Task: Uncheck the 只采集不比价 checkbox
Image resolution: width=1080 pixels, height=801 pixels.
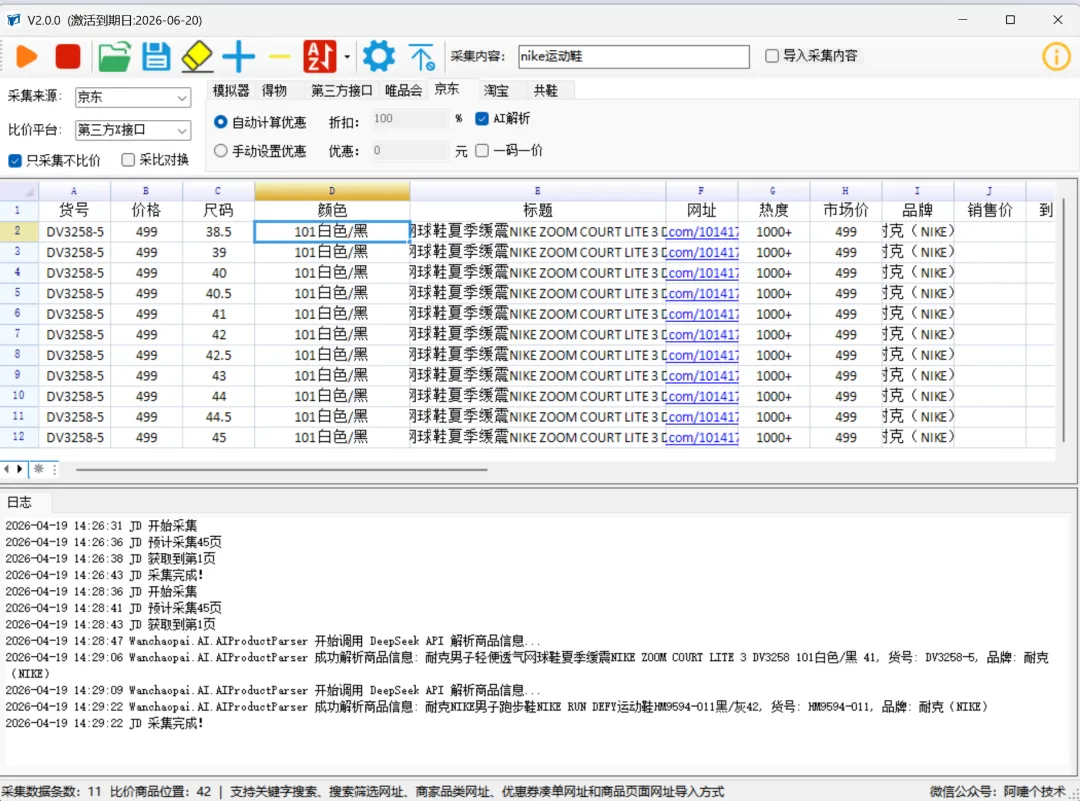Action: pos(15,160)
